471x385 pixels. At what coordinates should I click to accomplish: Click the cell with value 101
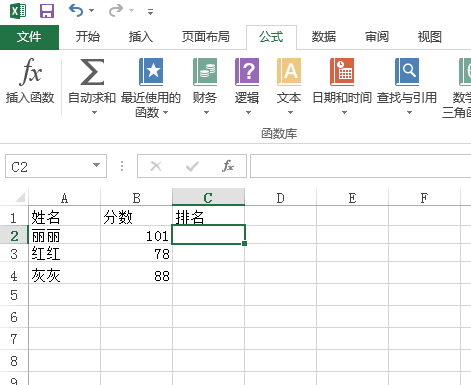tap(136, 236)
